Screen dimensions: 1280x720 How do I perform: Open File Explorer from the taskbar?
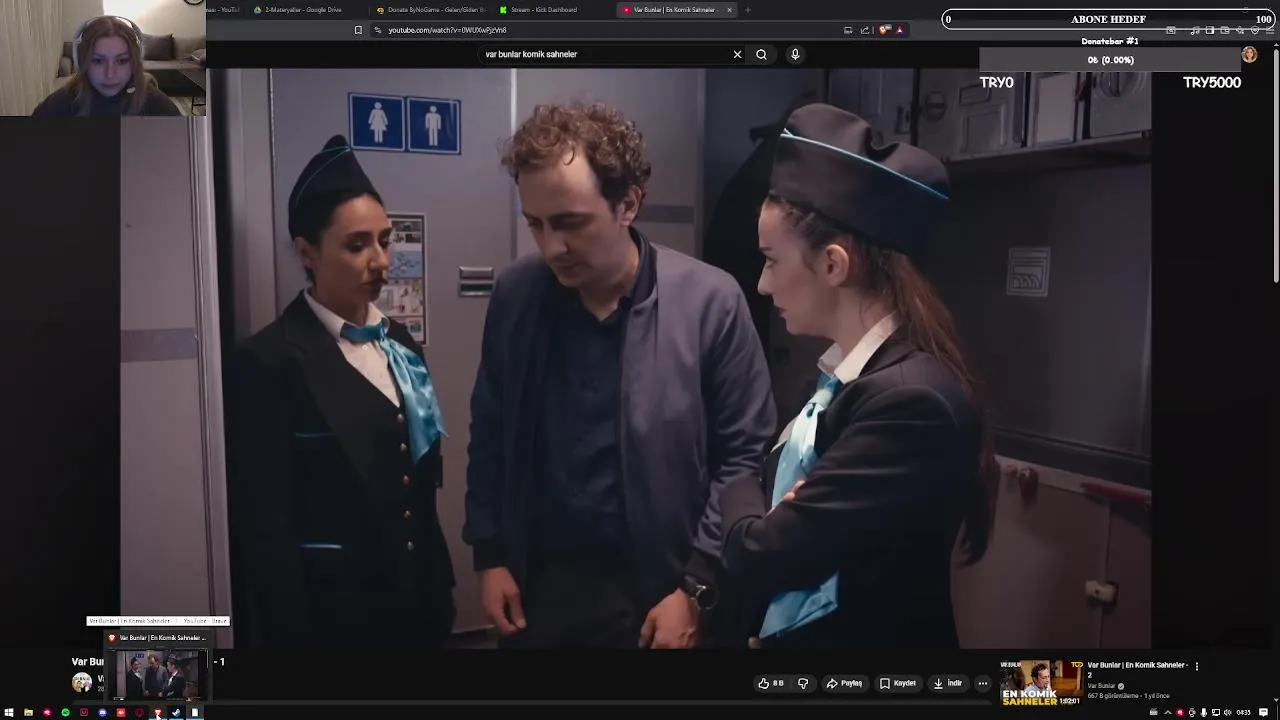[x=28, y=713]
